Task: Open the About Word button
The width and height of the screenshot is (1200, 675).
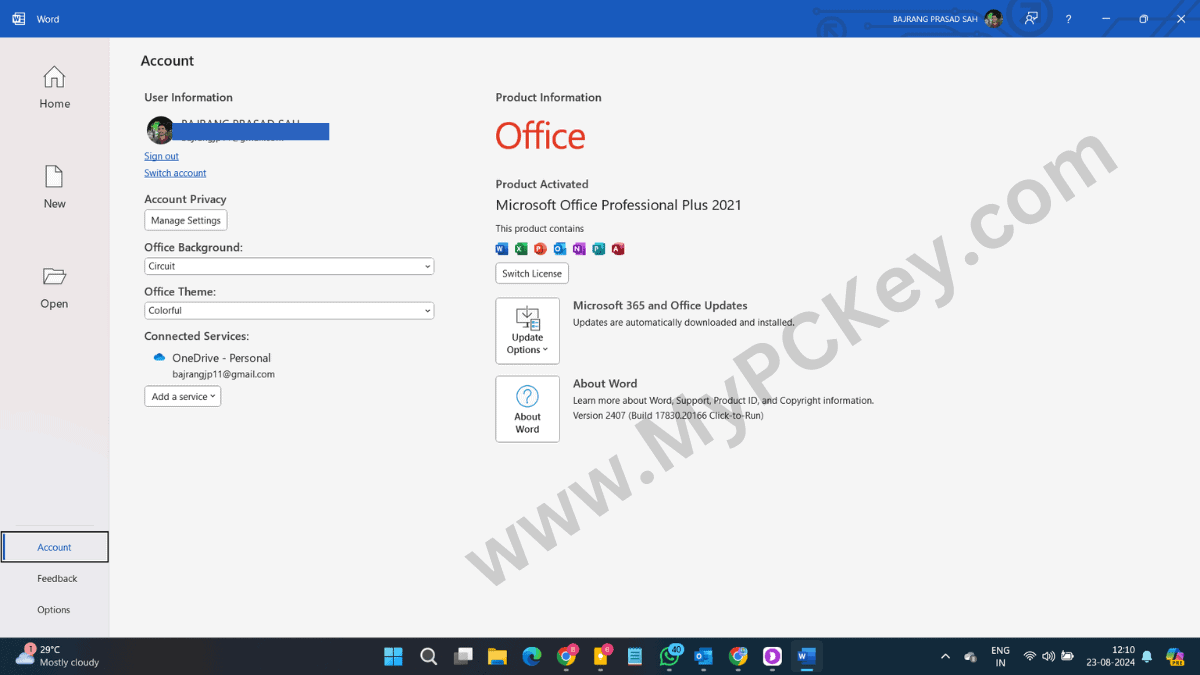Action: pyautogui.click(x=528, y=409)
